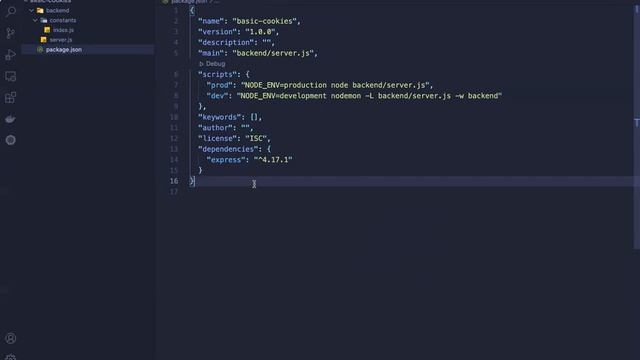Open the Accounts menu icon
The width and height of the screenshot is (640, 360).
pos(11,338)
